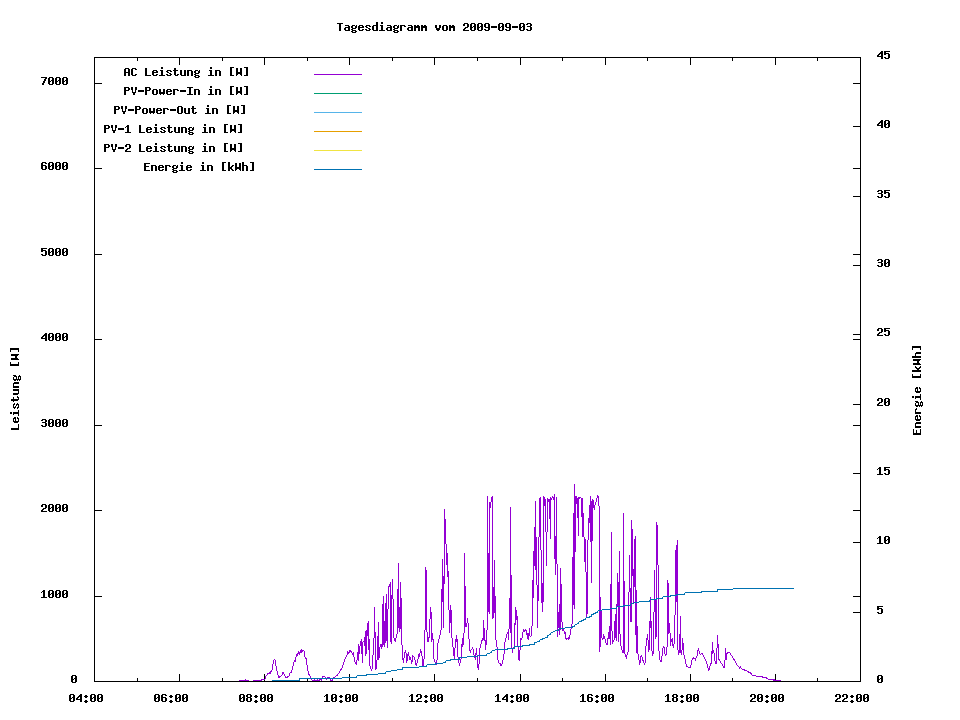This screenshot has width=960, height=720.
Task: Select the AC Leistung legend label
Action: 186,72
